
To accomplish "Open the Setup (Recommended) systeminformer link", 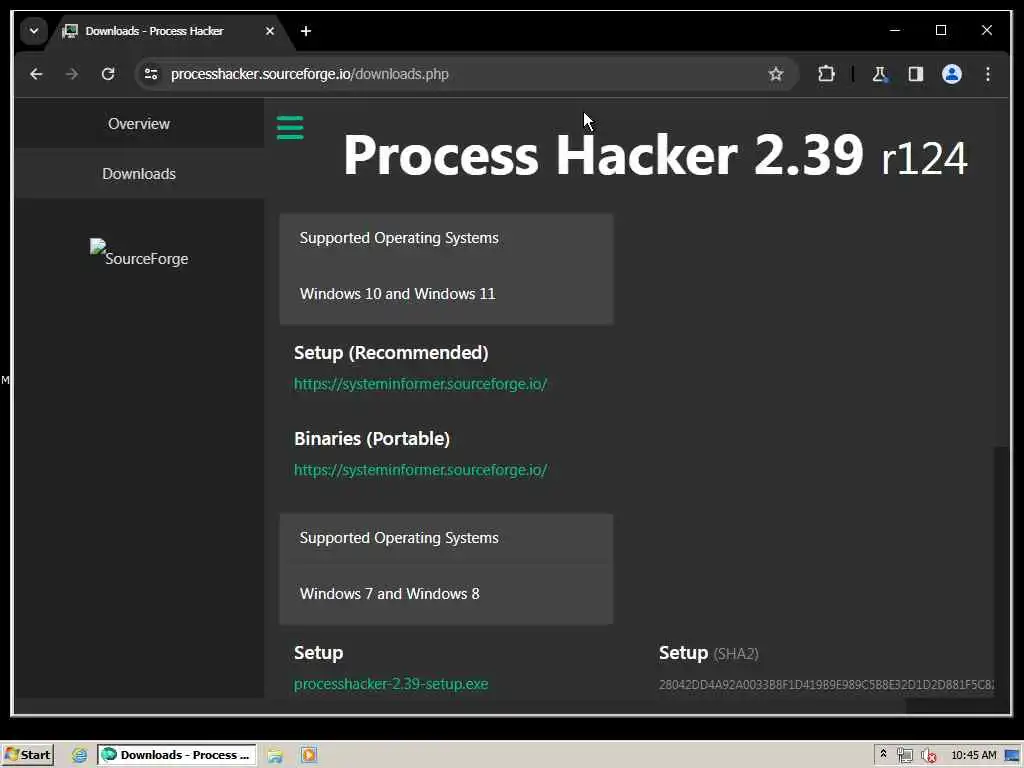I will click(421, 384).
